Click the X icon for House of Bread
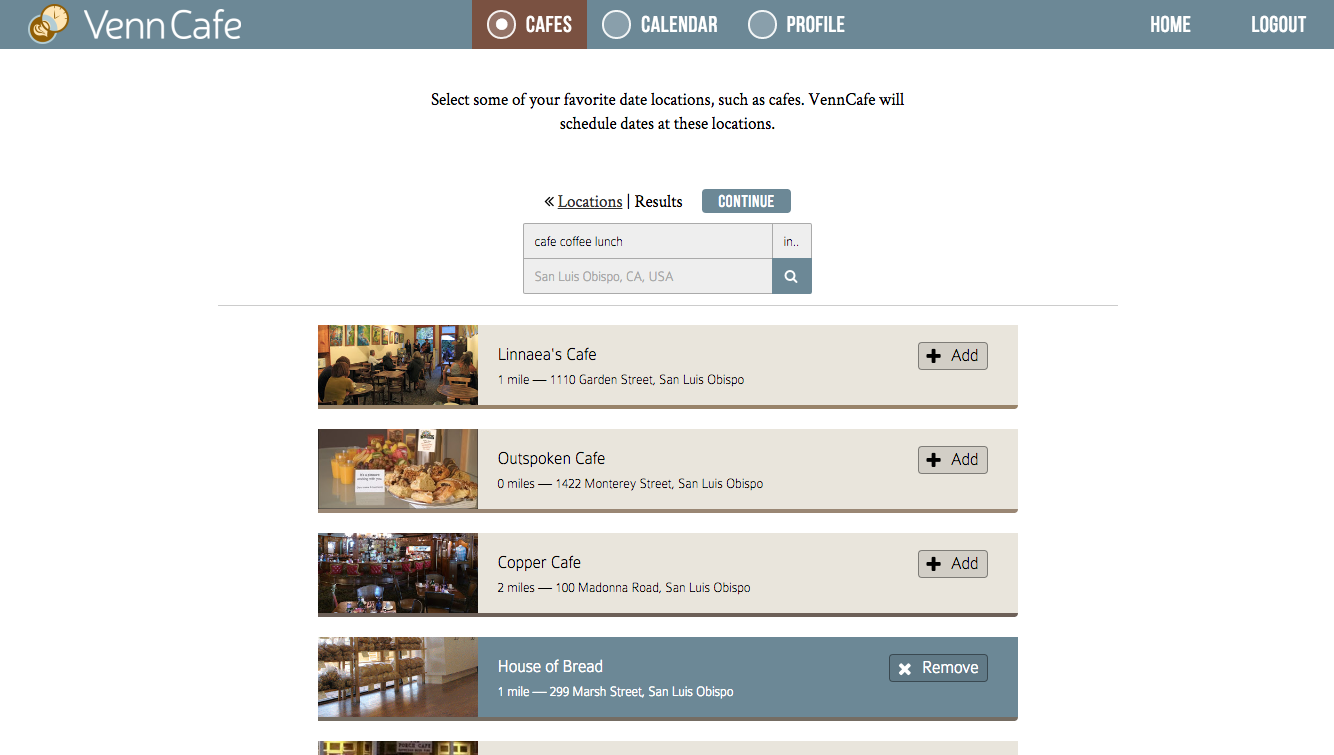This screenshot has width=1334, height=755. [x=905, y=668]
